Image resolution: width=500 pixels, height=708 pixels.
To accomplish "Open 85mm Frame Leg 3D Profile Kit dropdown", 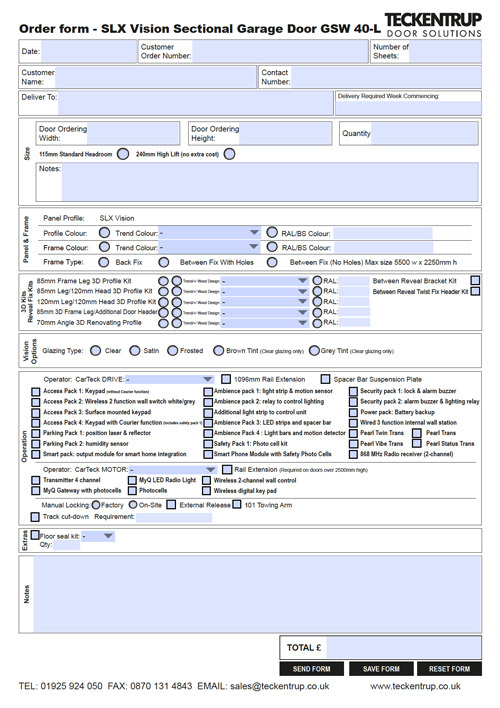I will pyautogui.click(x=265, y=281).
